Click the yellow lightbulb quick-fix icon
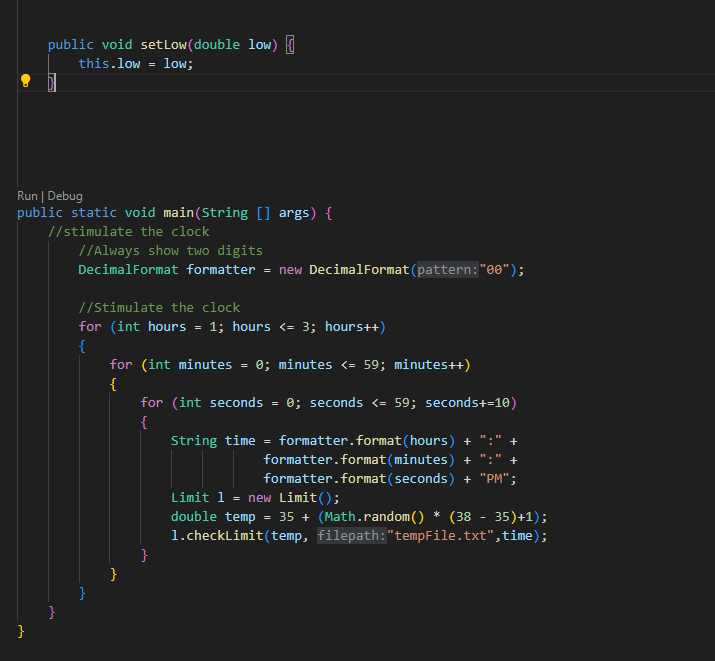The width and height of the screenshot is (715, 661). (26, 81)
